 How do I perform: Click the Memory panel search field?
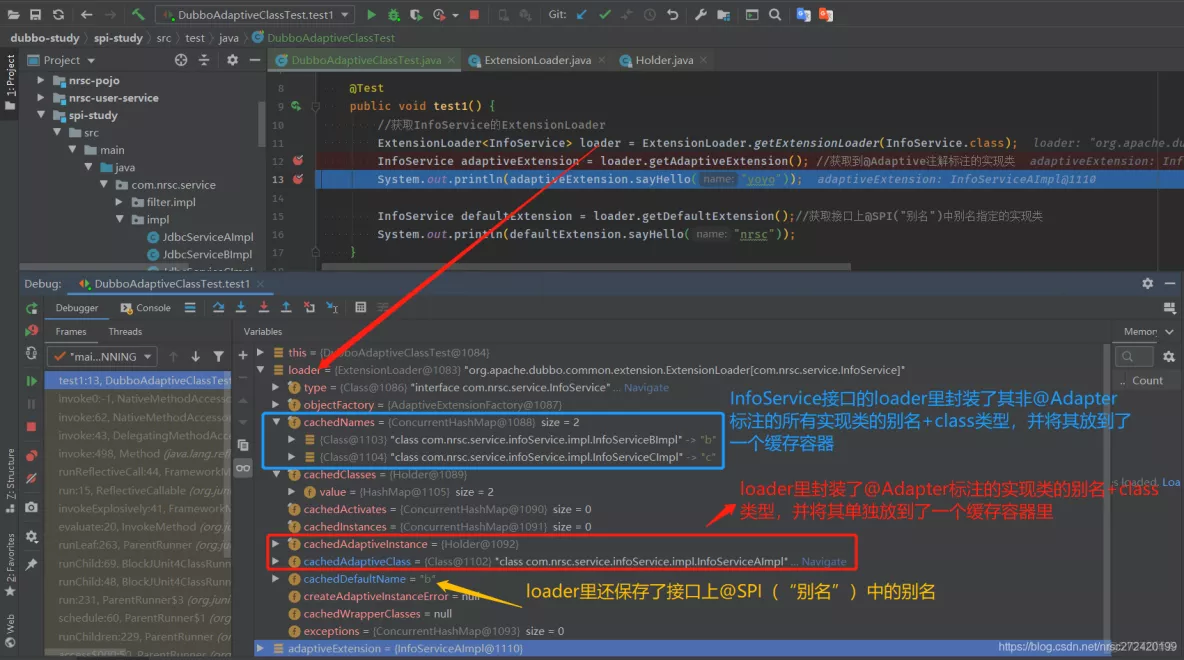point(1133,356)
